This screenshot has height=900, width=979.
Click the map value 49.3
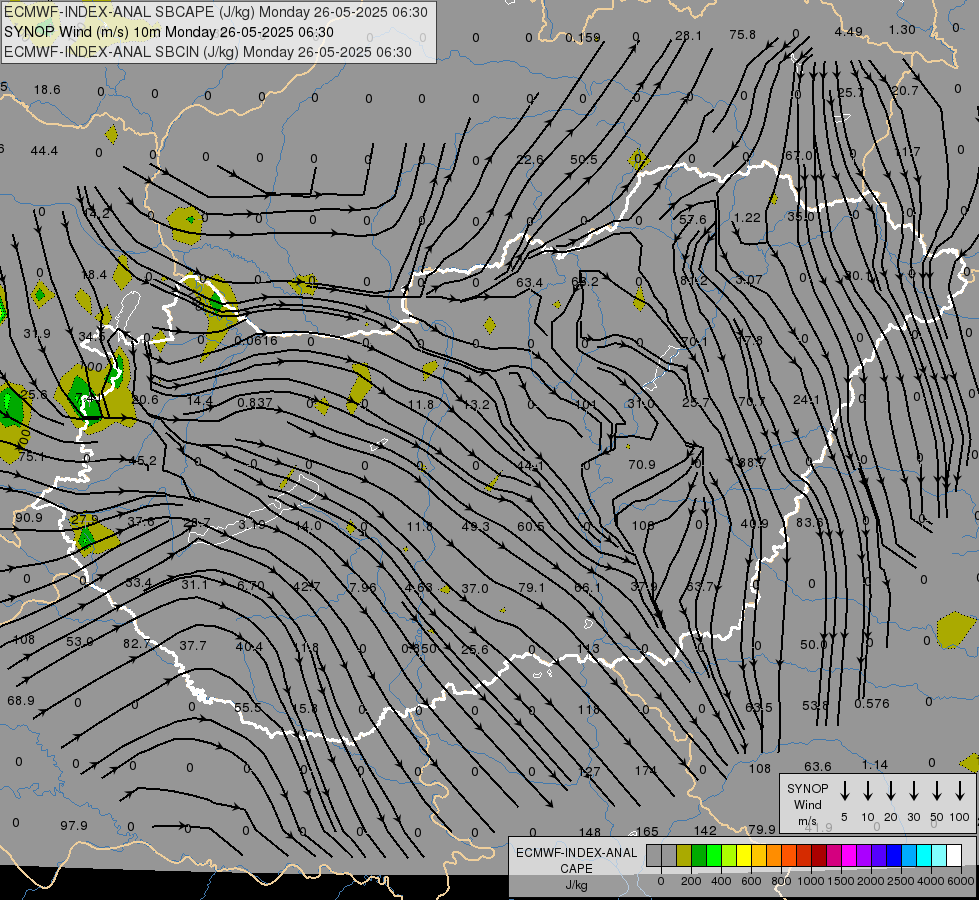pos(476,526)
